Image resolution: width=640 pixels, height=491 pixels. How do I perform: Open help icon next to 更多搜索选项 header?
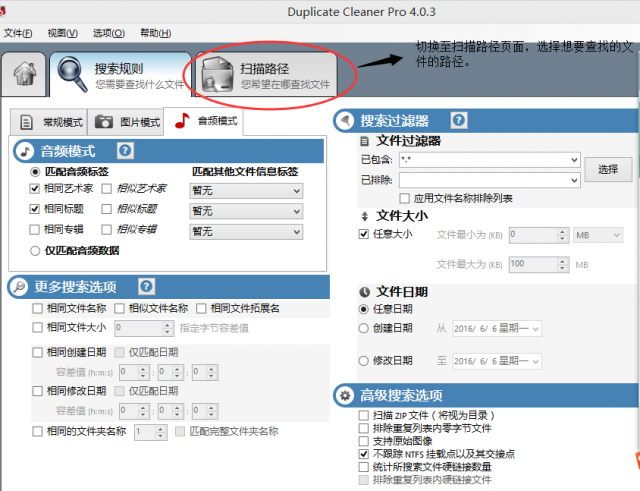point(146,287)
